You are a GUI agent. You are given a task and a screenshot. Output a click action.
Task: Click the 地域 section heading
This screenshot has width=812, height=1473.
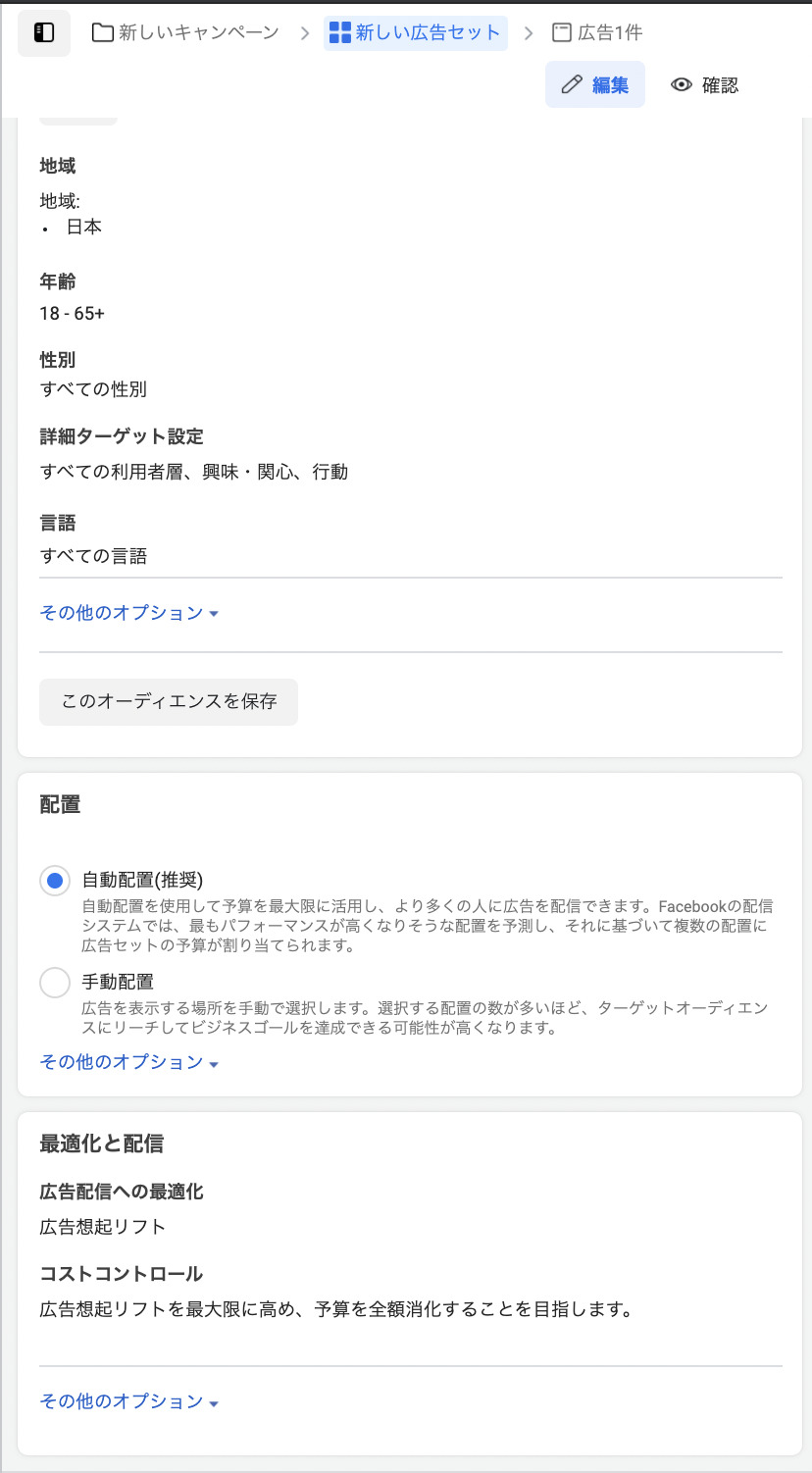[x=55, y=166]
